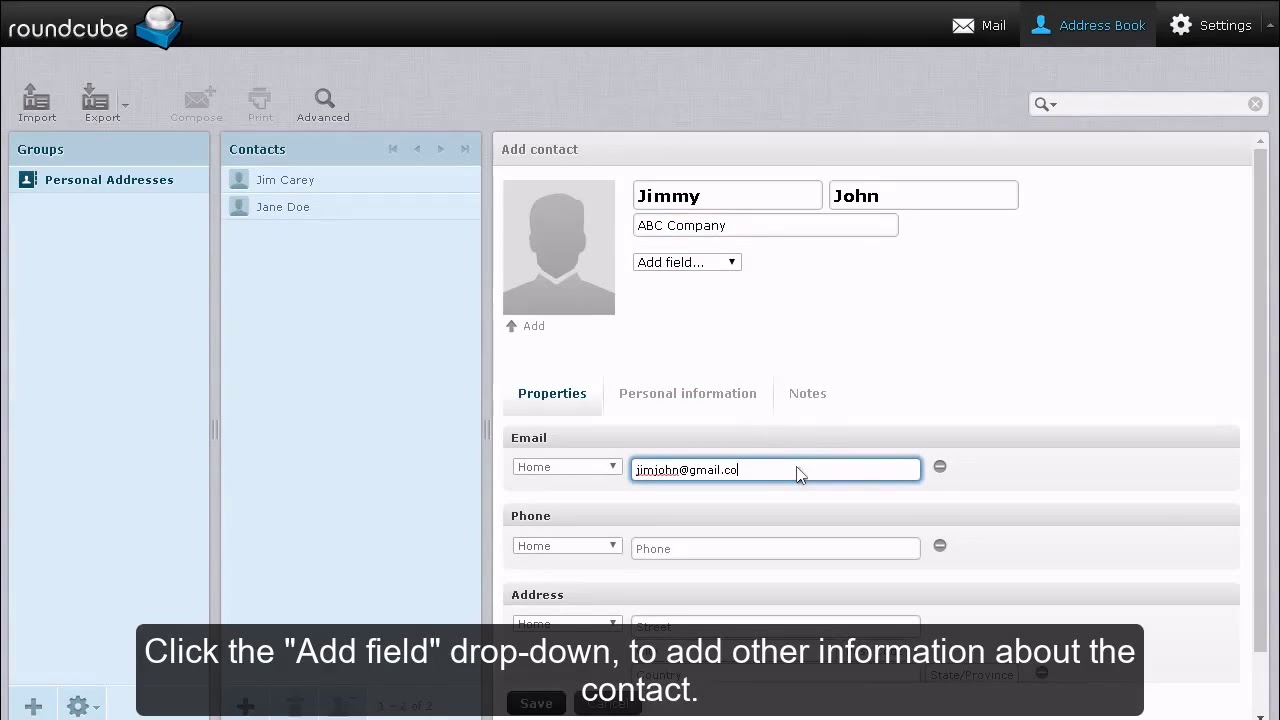Click the Phone number input field

(x=775, y=548)
